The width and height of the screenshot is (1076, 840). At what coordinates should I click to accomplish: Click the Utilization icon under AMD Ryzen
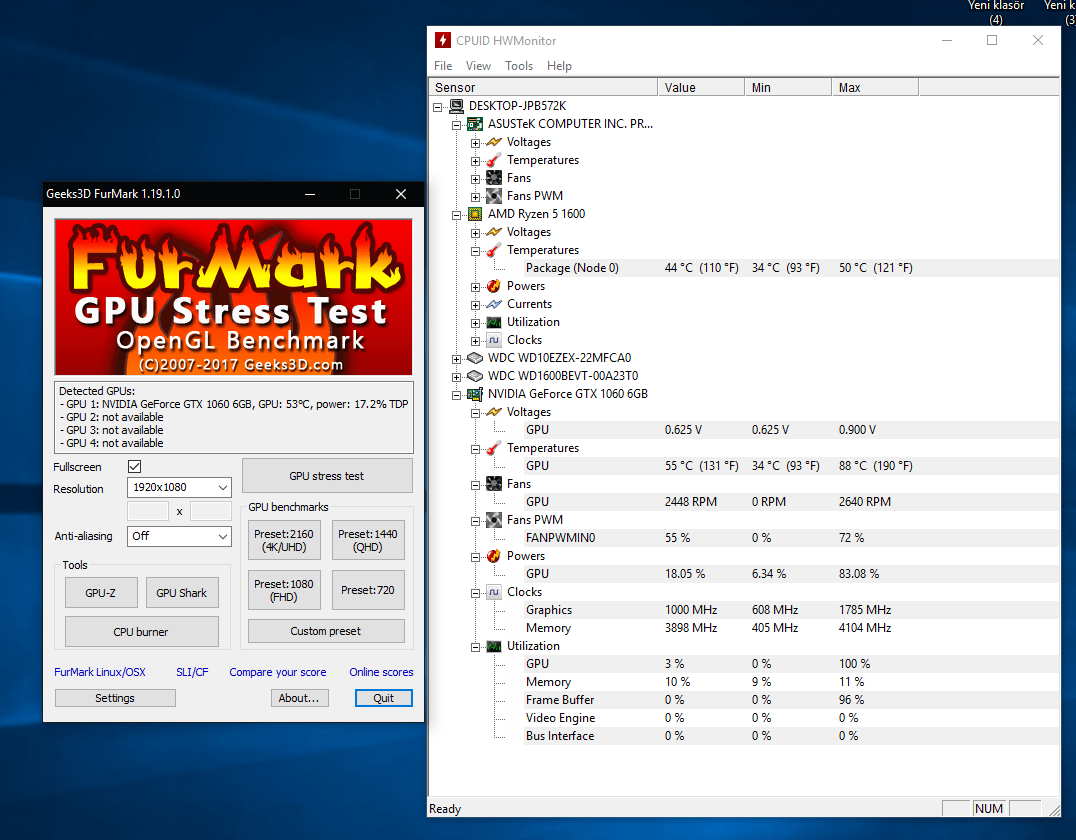point(494,322)
